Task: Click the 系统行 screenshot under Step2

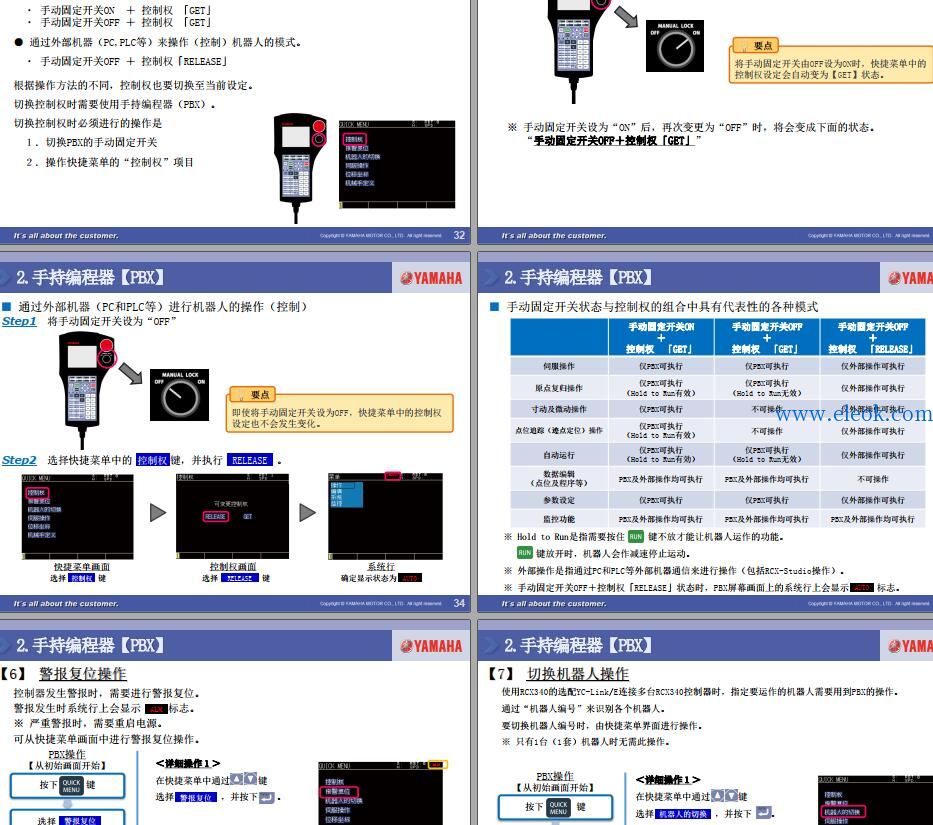Action: click(x=386, y=516)
